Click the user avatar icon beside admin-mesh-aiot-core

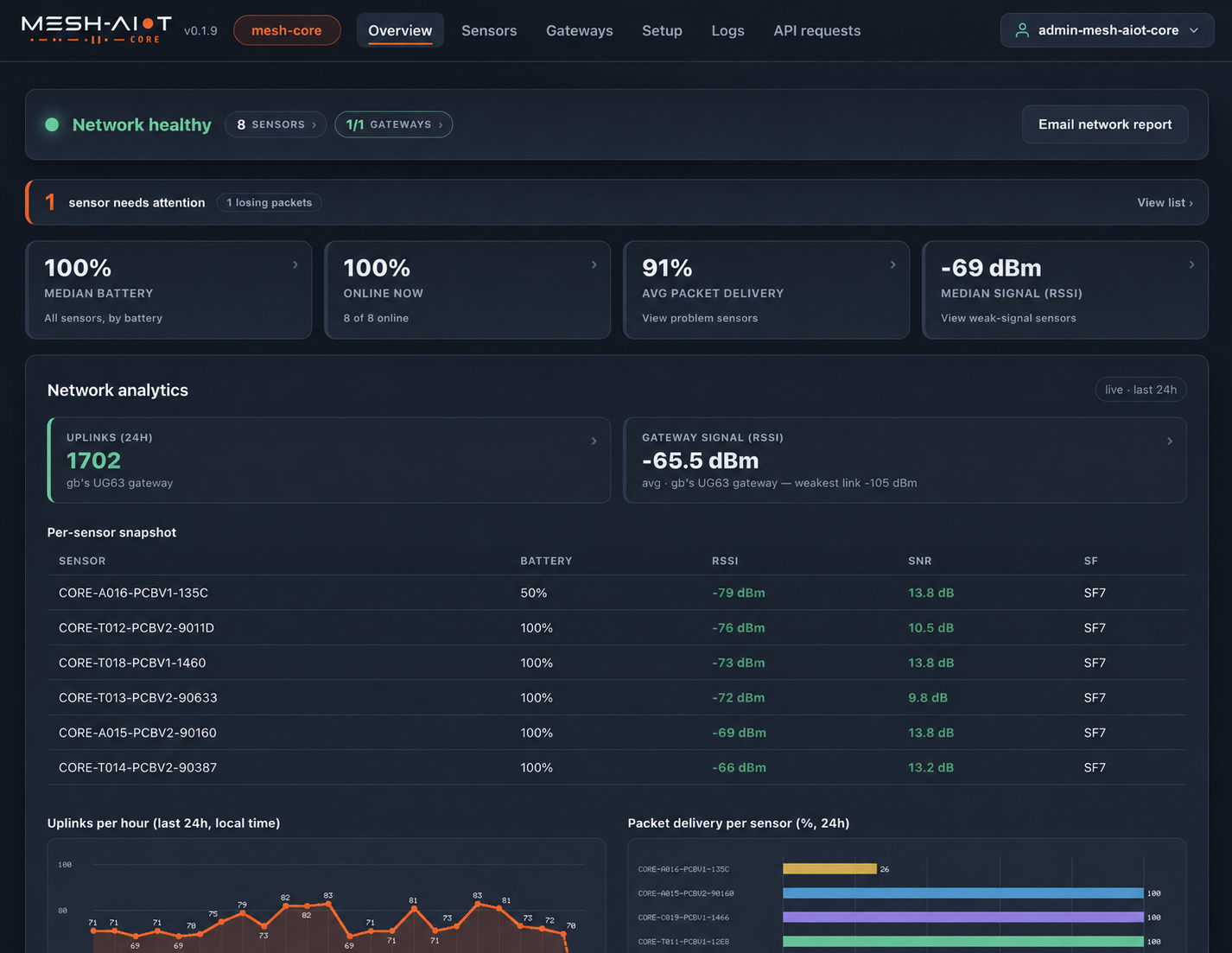pos(1022,30)
